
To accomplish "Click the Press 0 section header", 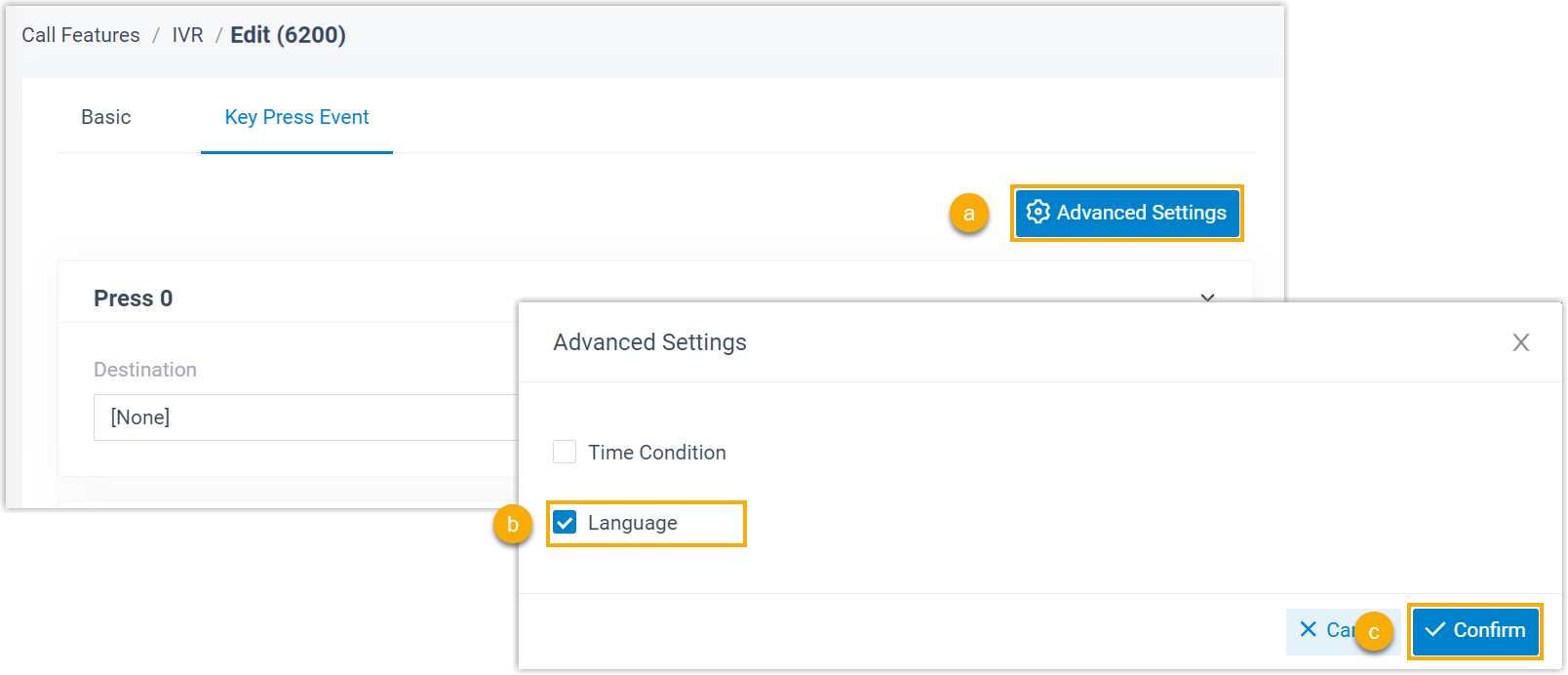I will 134,298.
